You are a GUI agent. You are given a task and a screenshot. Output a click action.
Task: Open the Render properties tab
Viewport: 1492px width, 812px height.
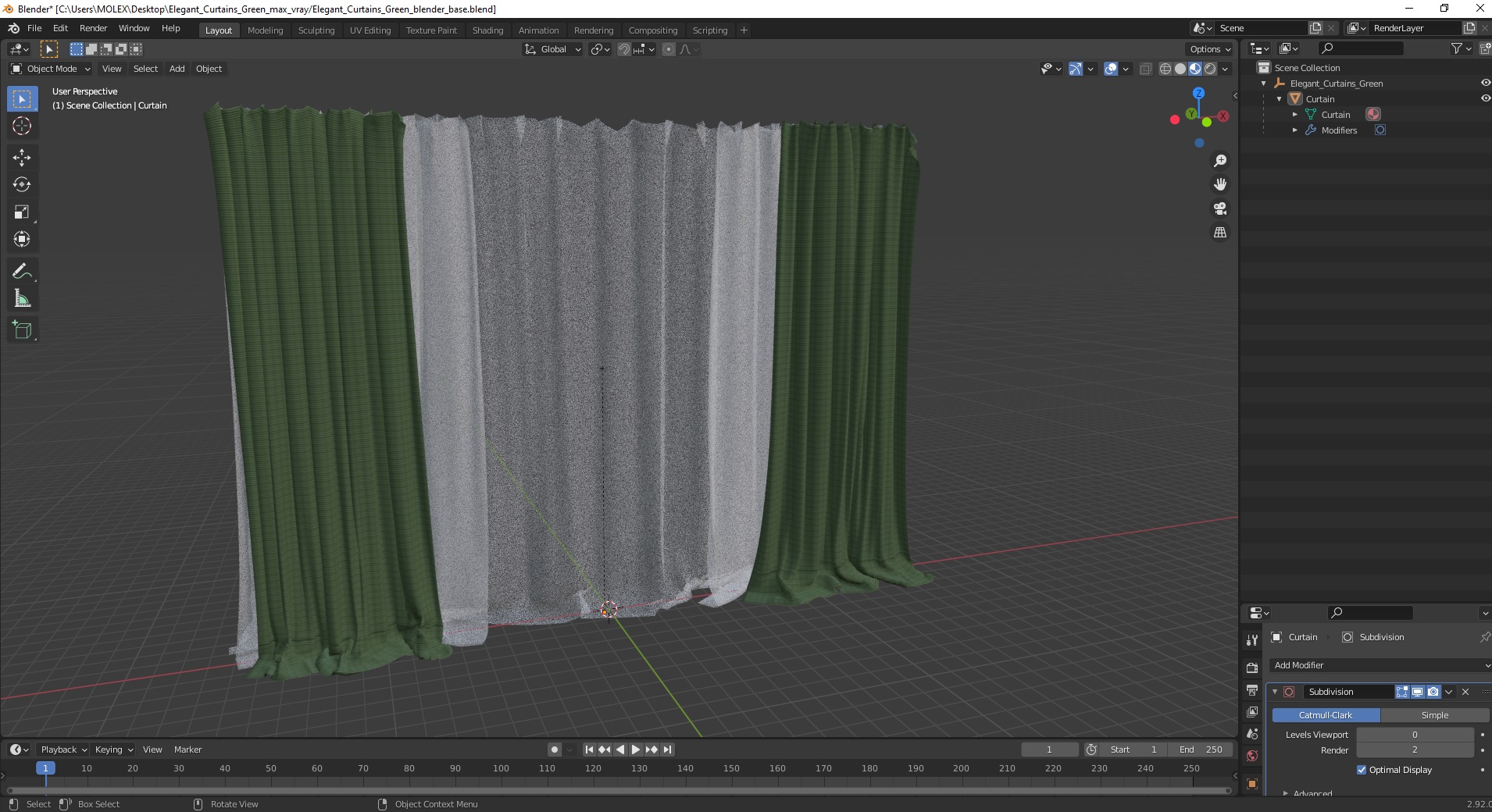1252,668
